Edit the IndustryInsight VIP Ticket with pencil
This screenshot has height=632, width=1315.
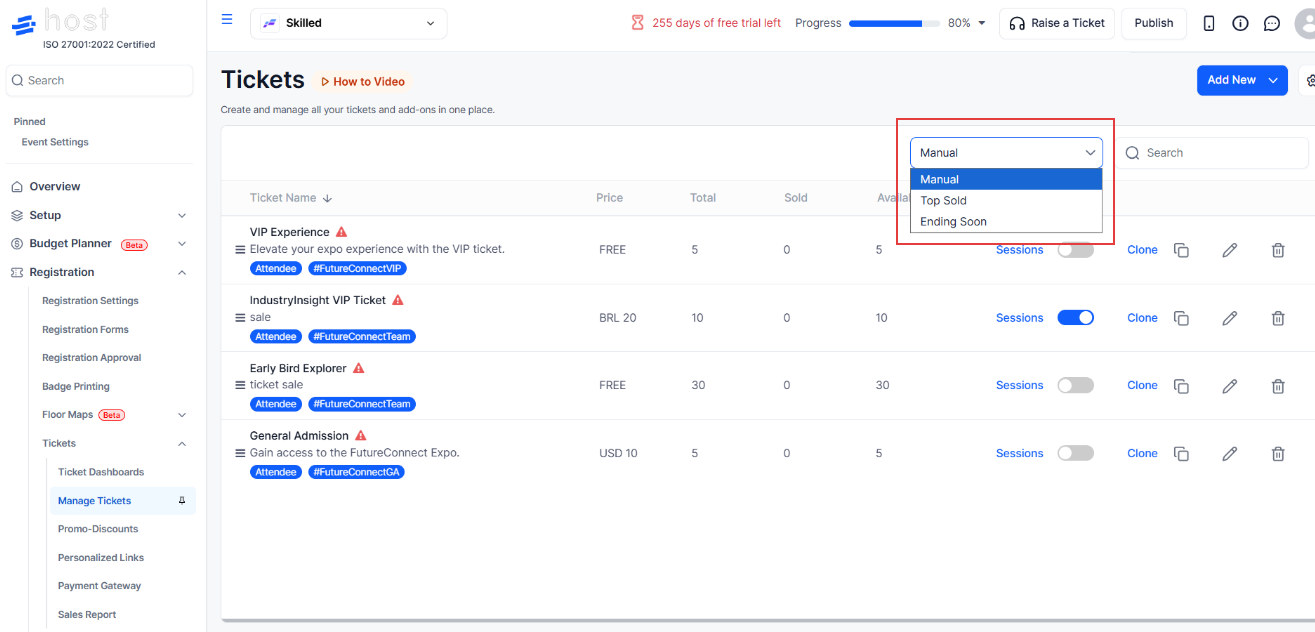[x=1230, y=318]
